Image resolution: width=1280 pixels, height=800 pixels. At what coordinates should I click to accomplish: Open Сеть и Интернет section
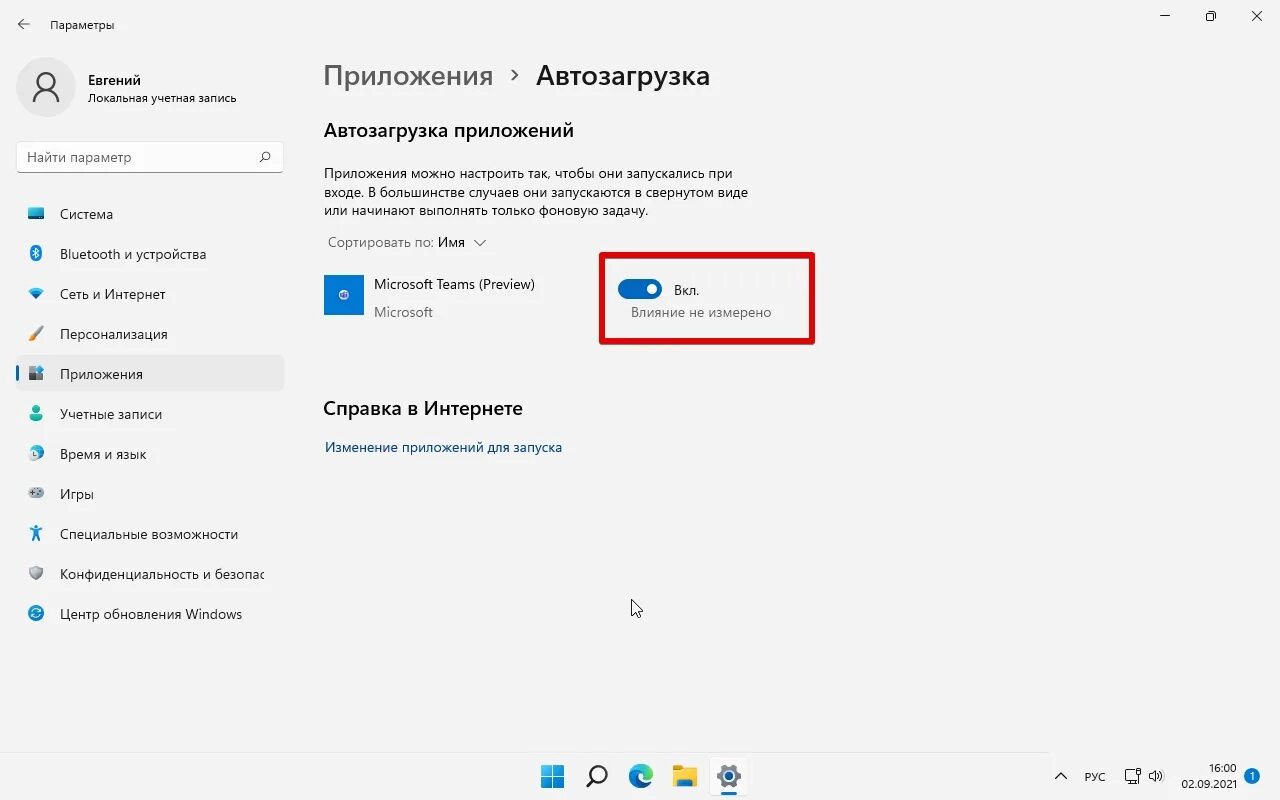pos(150,294)
